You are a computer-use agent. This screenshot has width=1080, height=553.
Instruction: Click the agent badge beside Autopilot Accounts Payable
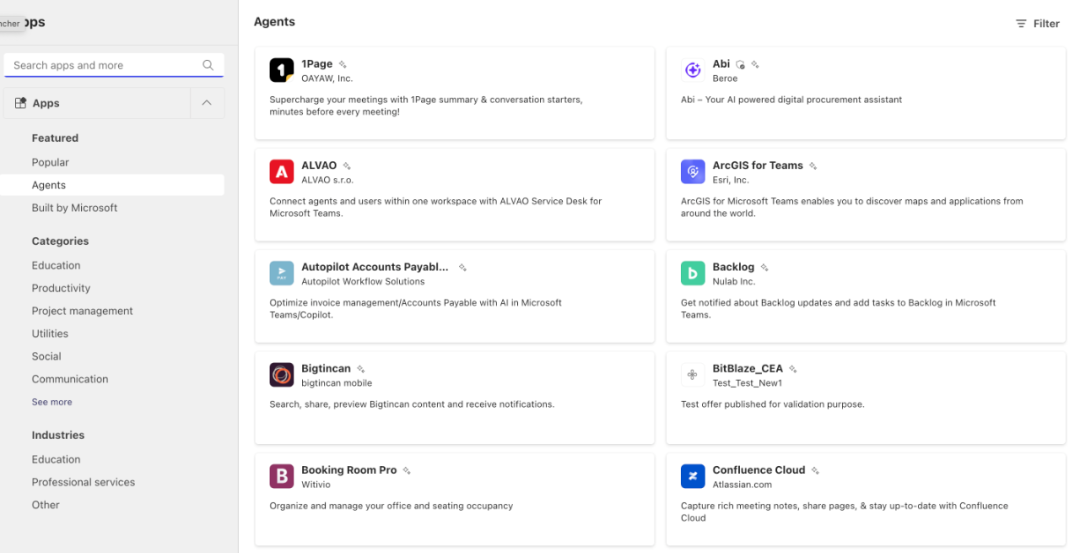(x=462, y=267)
